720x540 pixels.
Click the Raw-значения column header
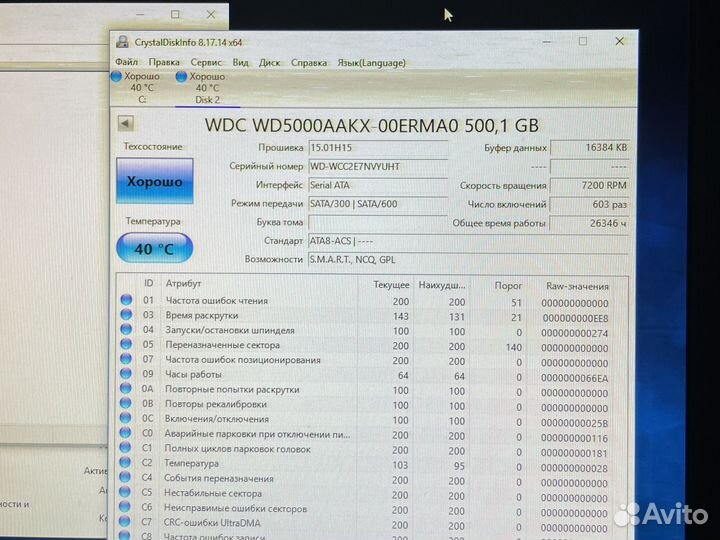(x=577, y=286)
